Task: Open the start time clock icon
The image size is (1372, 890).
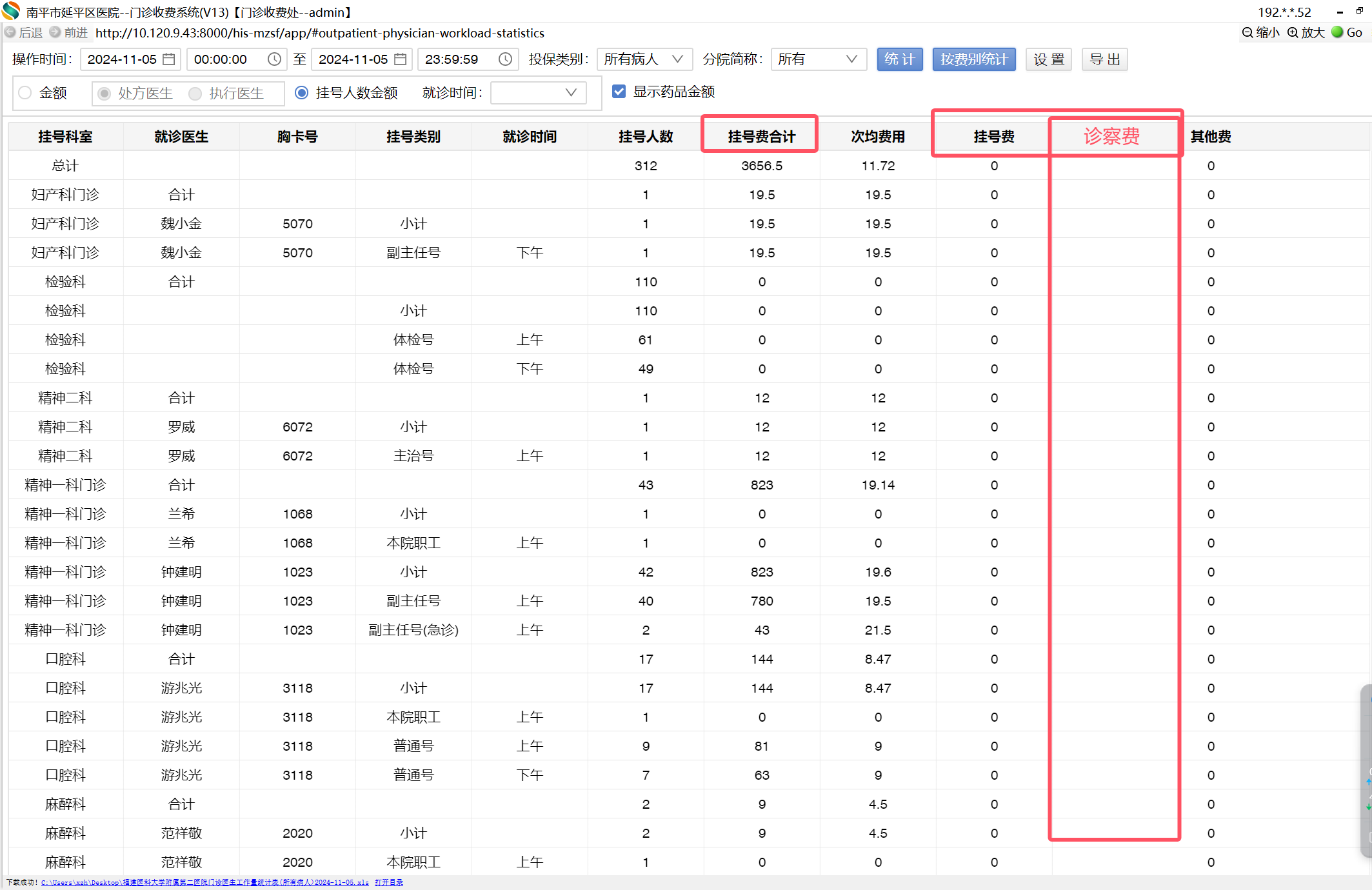Action: coord(274,59)
